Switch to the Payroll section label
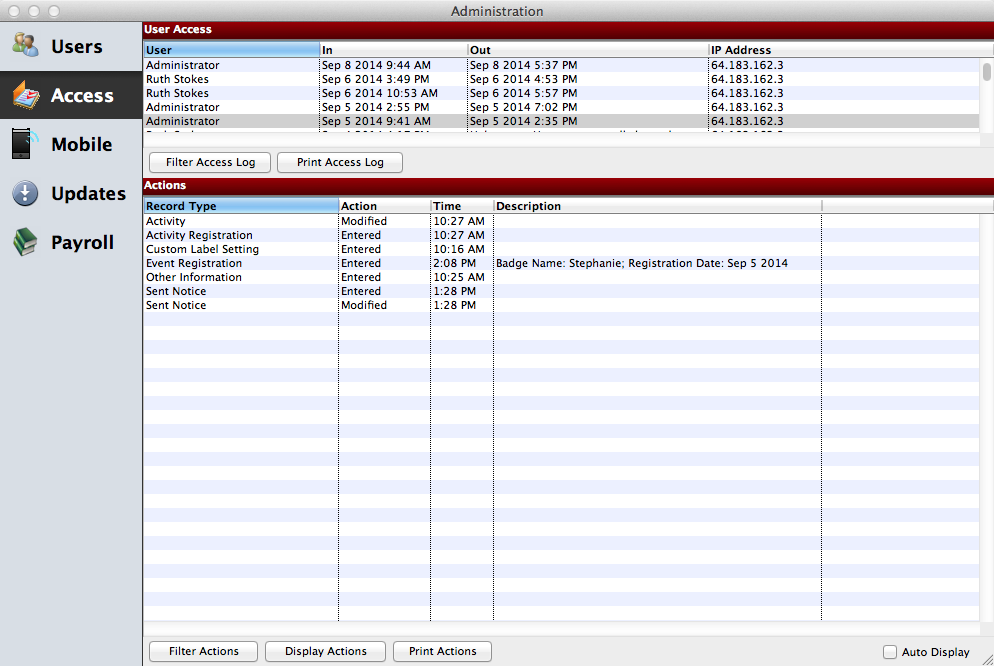 pos(83,242)
